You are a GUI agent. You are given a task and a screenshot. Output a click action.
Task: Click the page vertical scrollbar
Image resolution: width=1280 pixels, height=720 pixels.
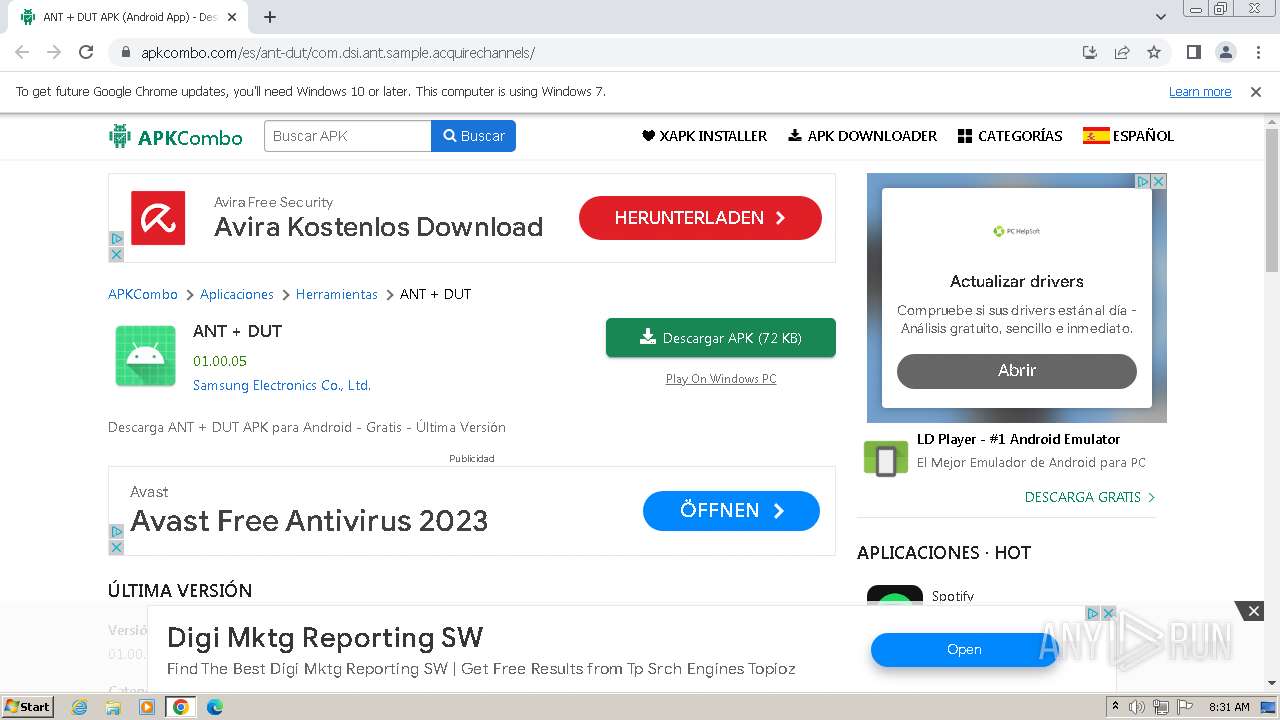pyautogui.click(x=1272, y=200)
